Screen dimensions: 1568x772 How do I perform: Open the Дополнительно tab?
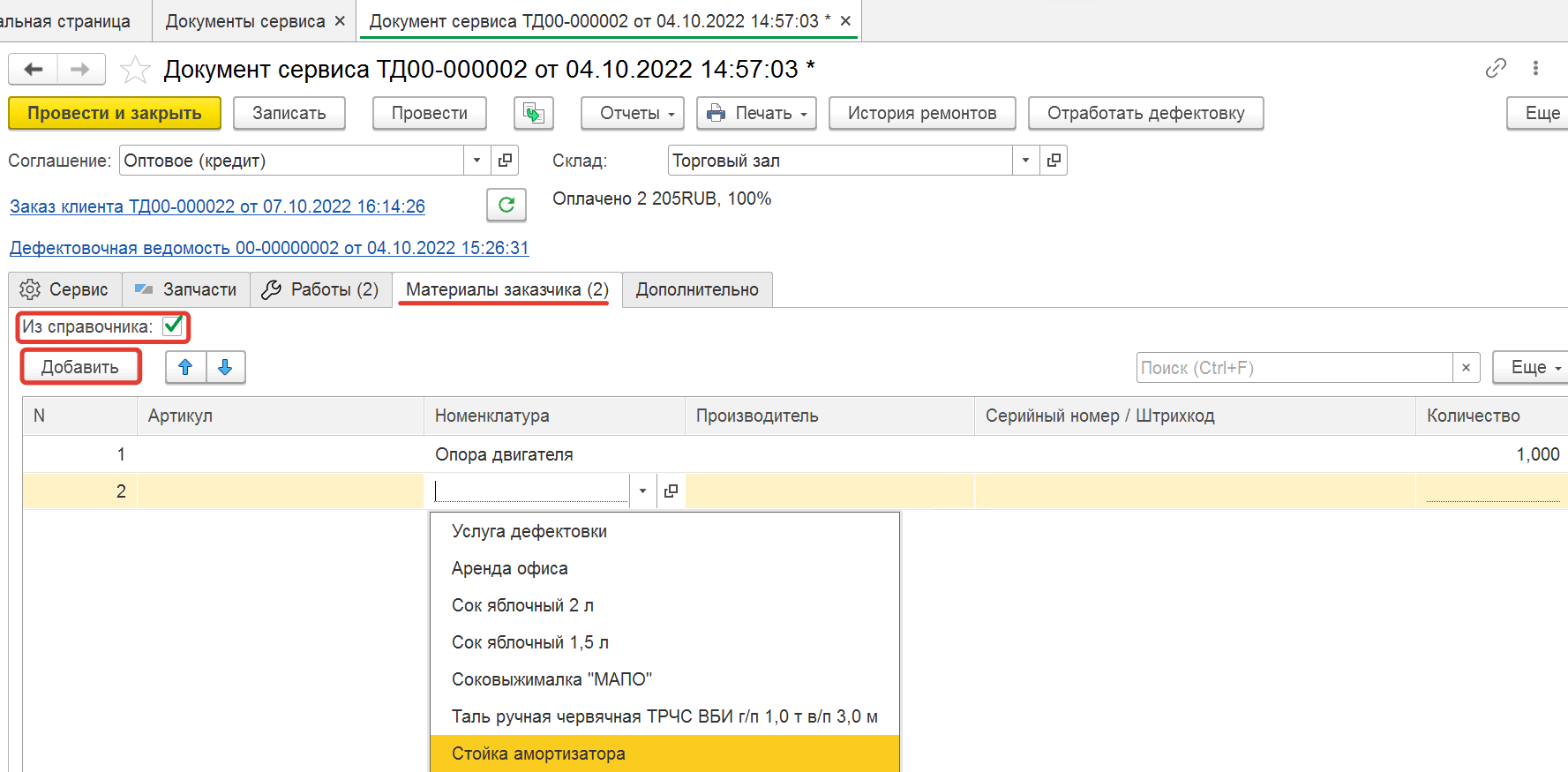(x=697, y=289)
